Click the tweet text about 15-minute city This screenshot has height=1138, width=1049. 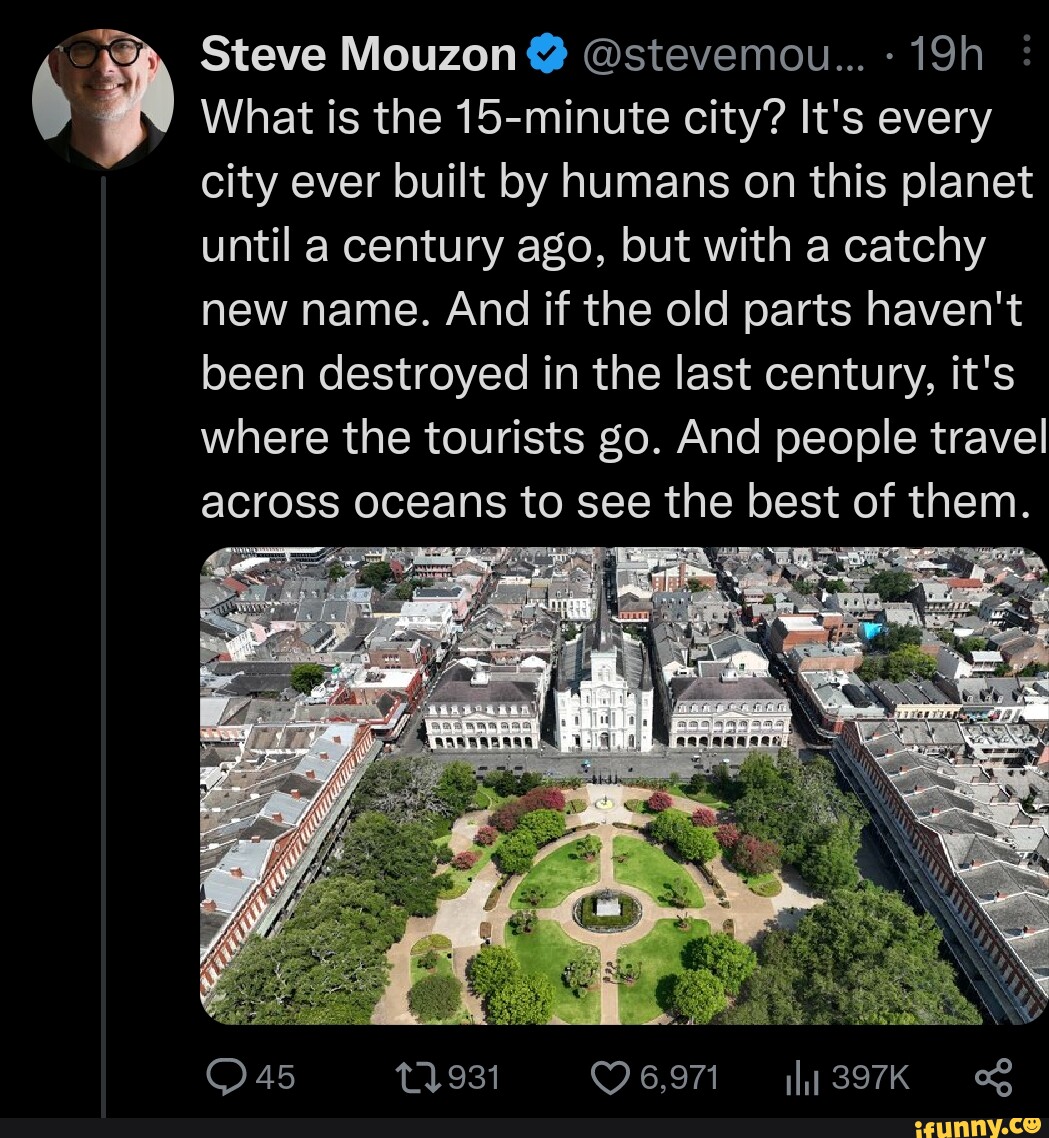click(617, 309)
